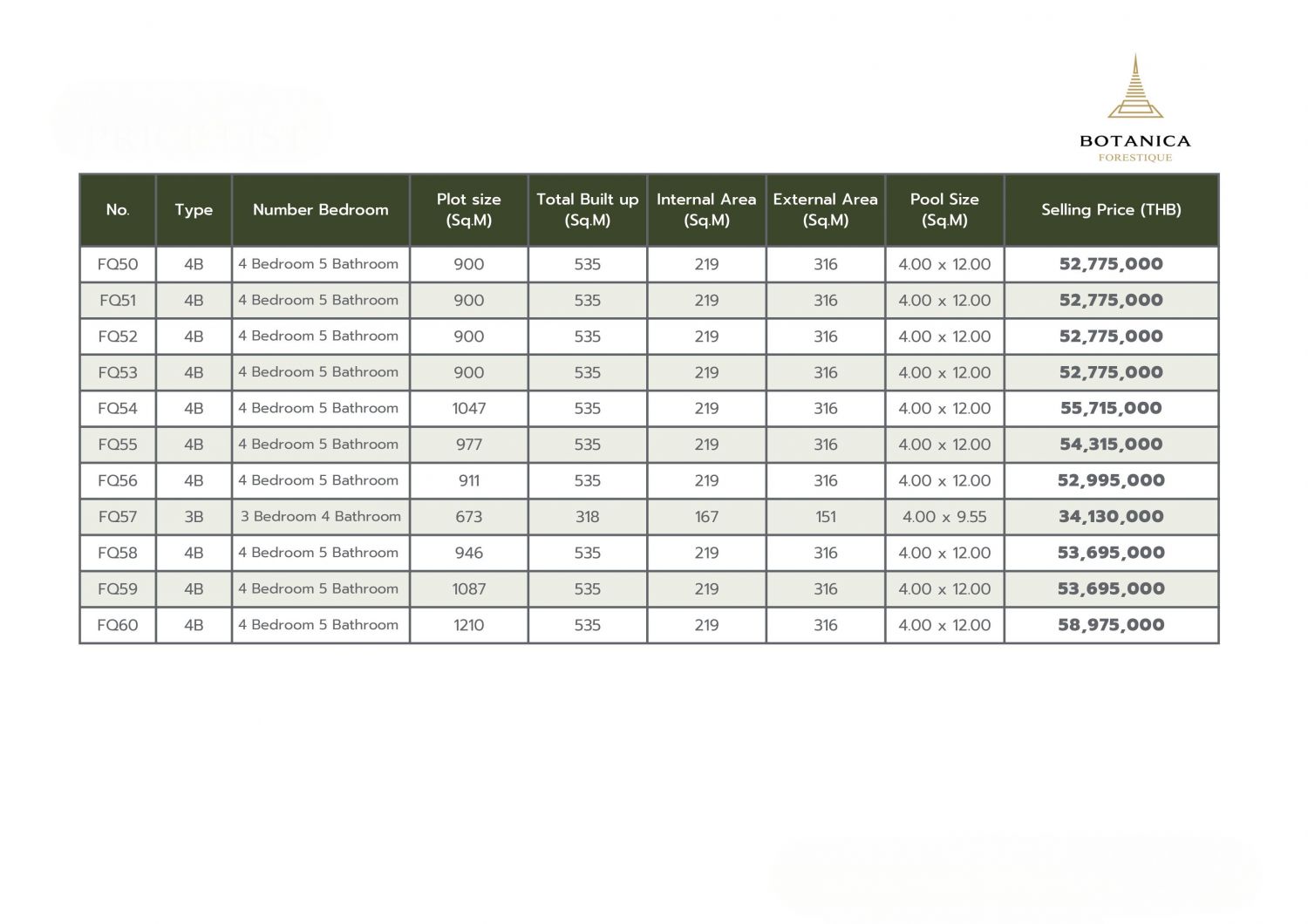1308x924 pixels.
Task: Click the 4.00 x 9.55 pool size
Action: 944,517
